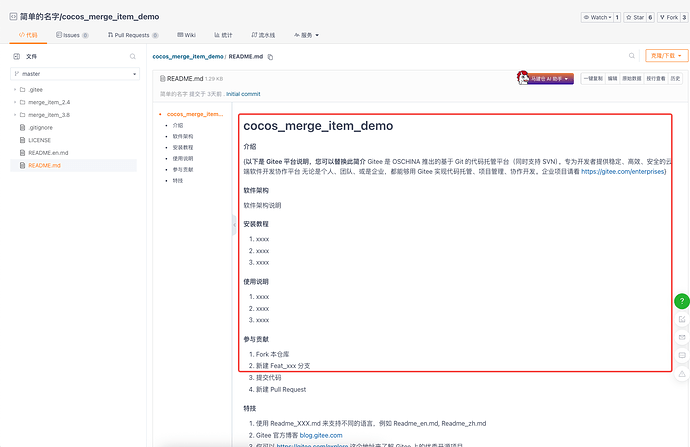Click the 一键复制 copy button

(x=593, y=79)
